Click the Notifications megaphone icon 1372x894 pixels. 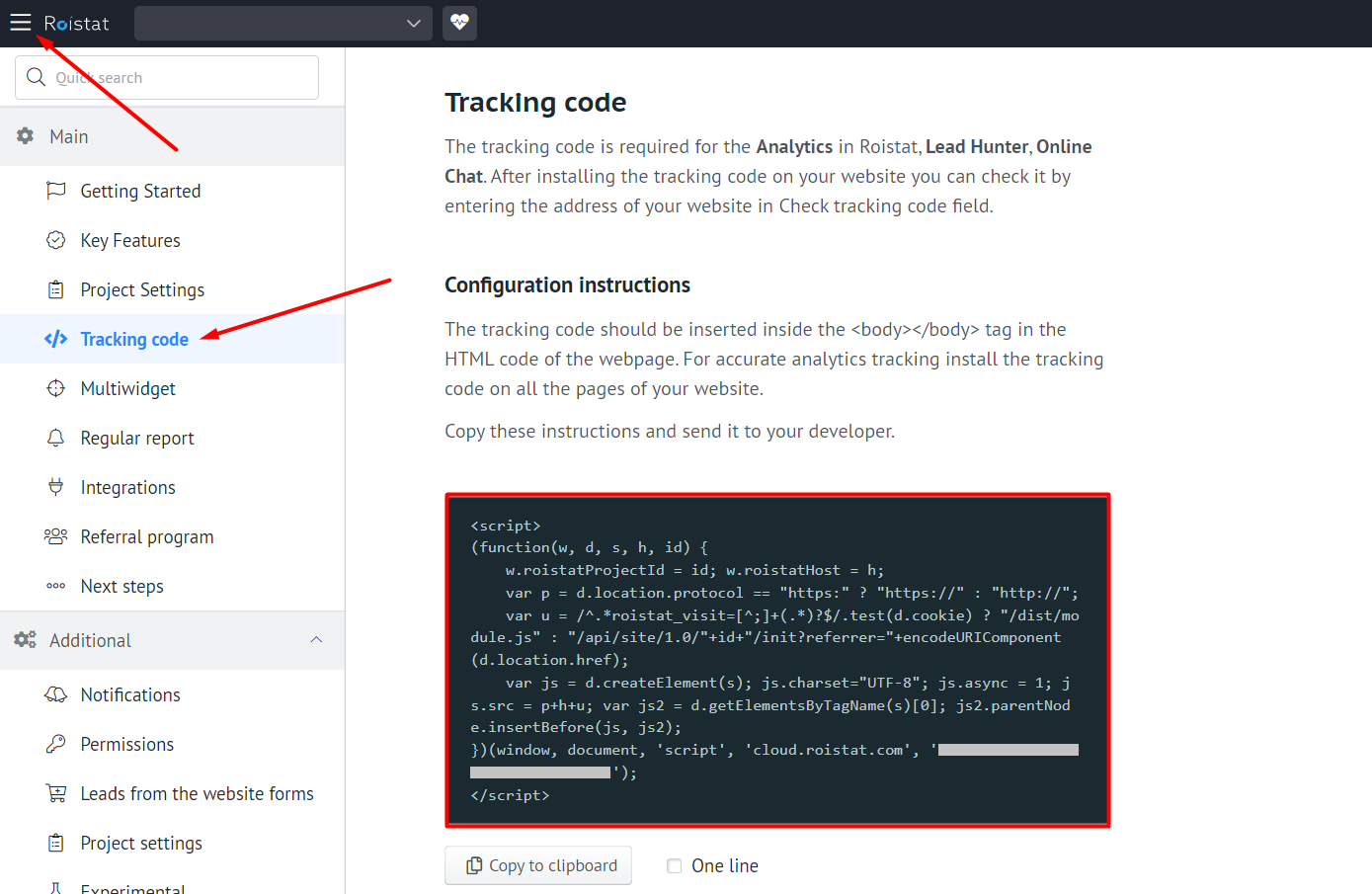[x=56, y=694]
